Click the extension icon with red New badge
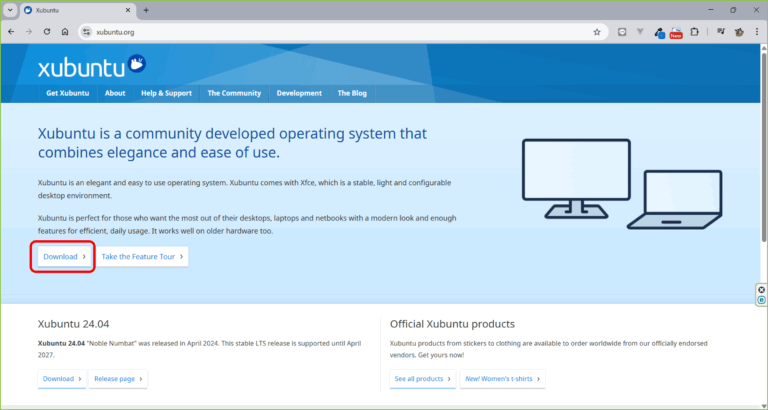Viewport: 768px width, 410px height. point(676,32)
